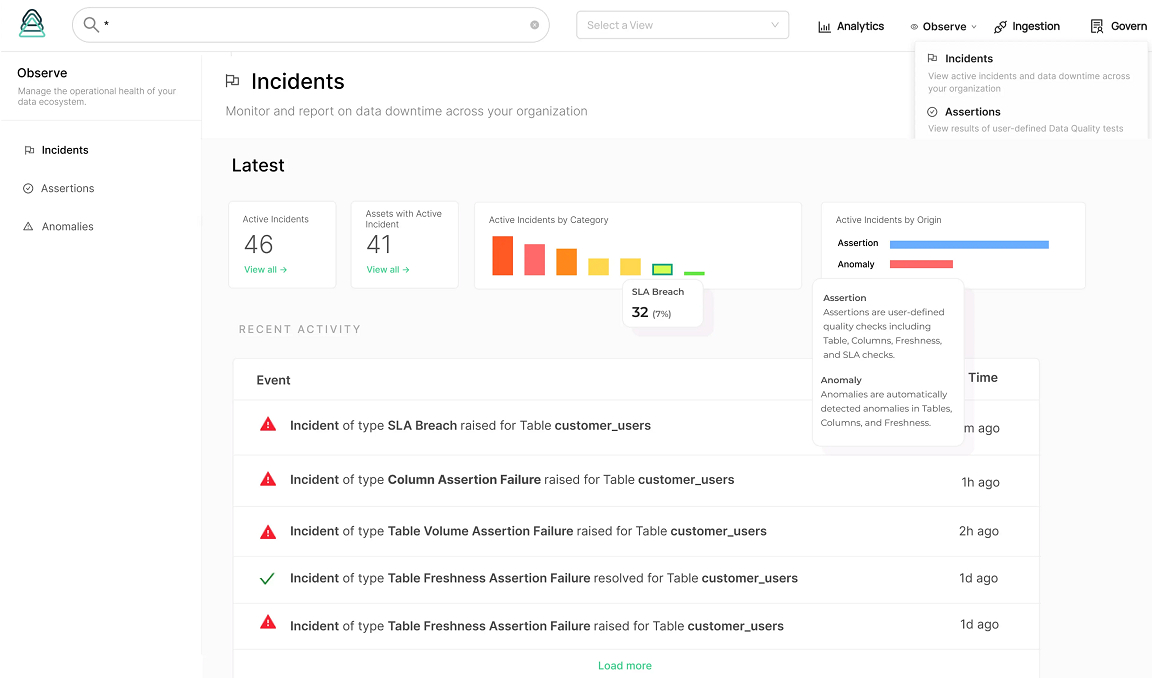This screenshot has height=678, width=1152.
Task: Click View all under Active Incidents
Action: click(265, 270)
